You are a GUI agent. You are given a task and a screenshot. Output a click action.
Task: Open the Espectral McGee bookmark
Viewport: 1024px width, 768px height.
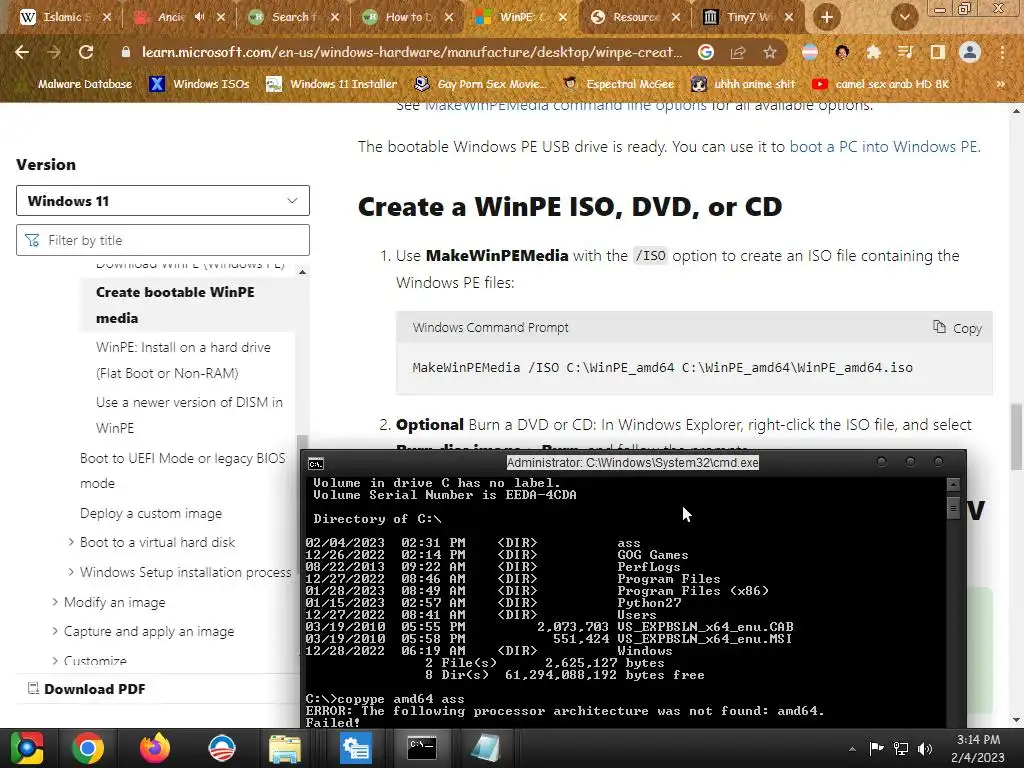coord(619,84)
